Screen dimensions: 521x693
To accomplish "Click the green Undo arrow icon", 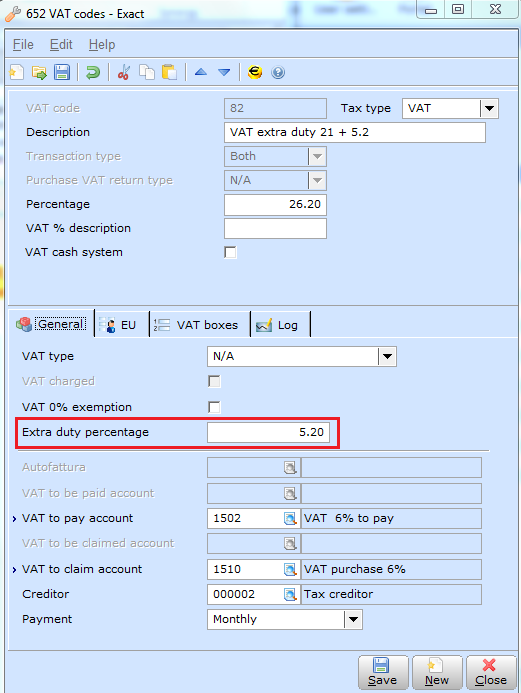I will [93, 72].
